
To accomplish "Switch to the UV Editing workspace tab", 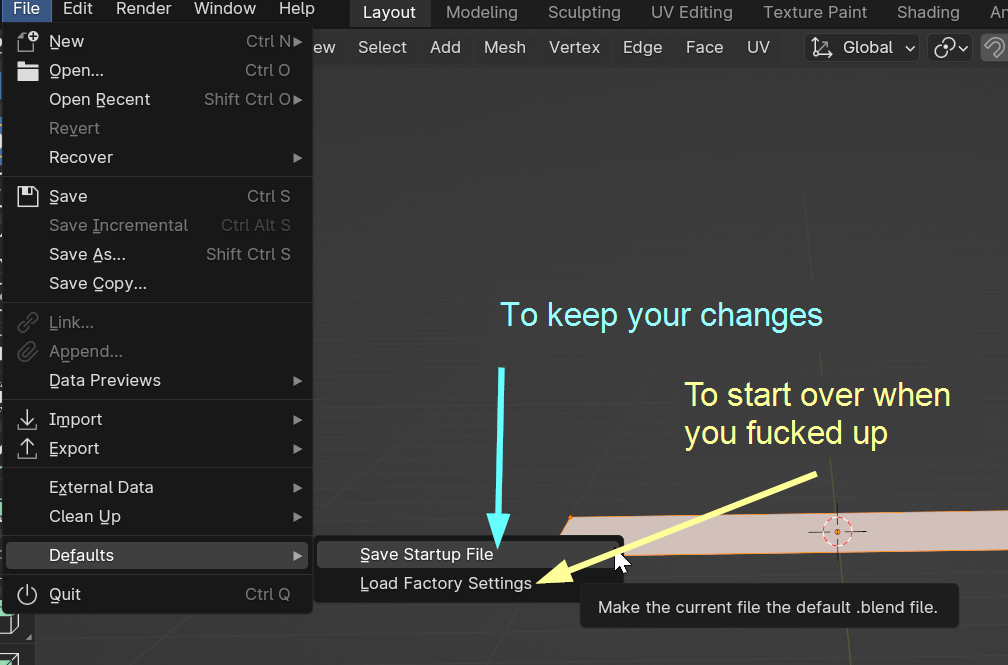I will point(691,13).
